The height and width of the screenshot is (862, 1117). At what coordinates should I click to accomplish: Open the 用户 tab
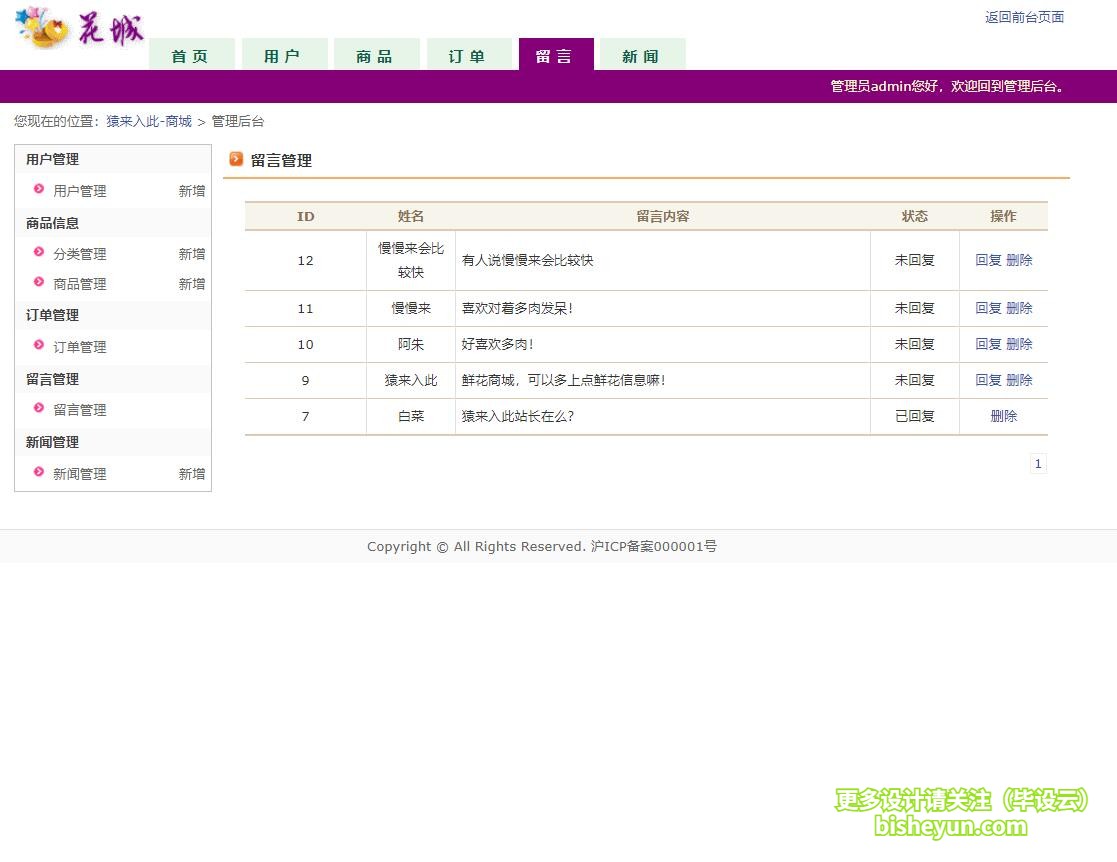tap(284, 55)
